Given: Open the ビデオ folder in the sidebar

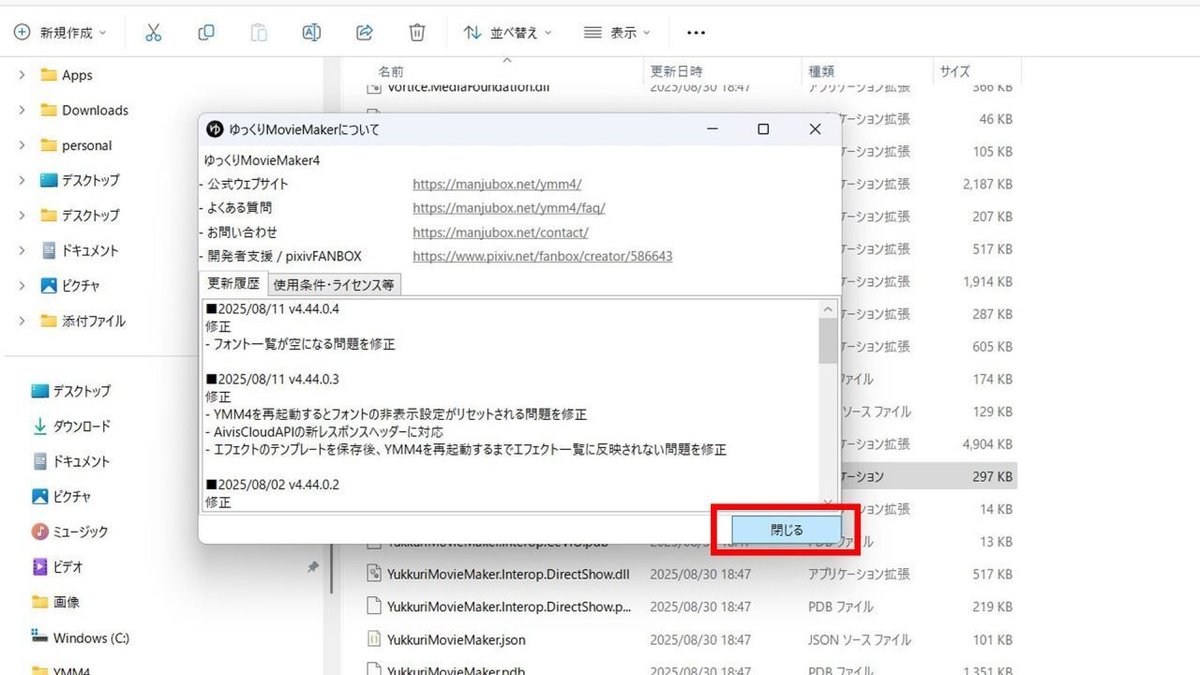Looking at the screenshot, I should (x=65, y=566).
